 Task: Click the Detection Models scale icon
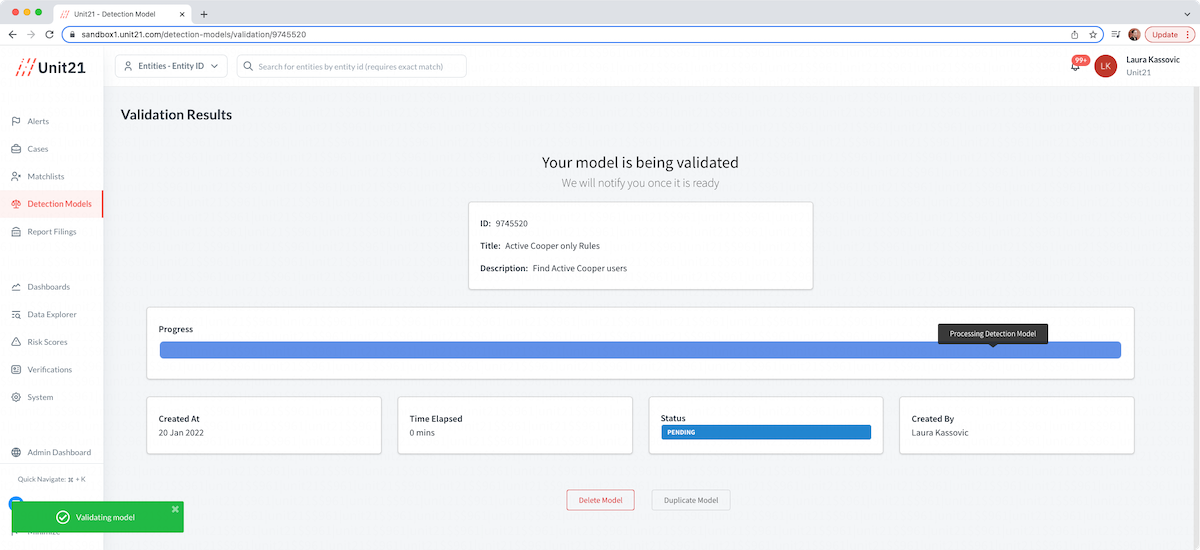tap(16, 204)
